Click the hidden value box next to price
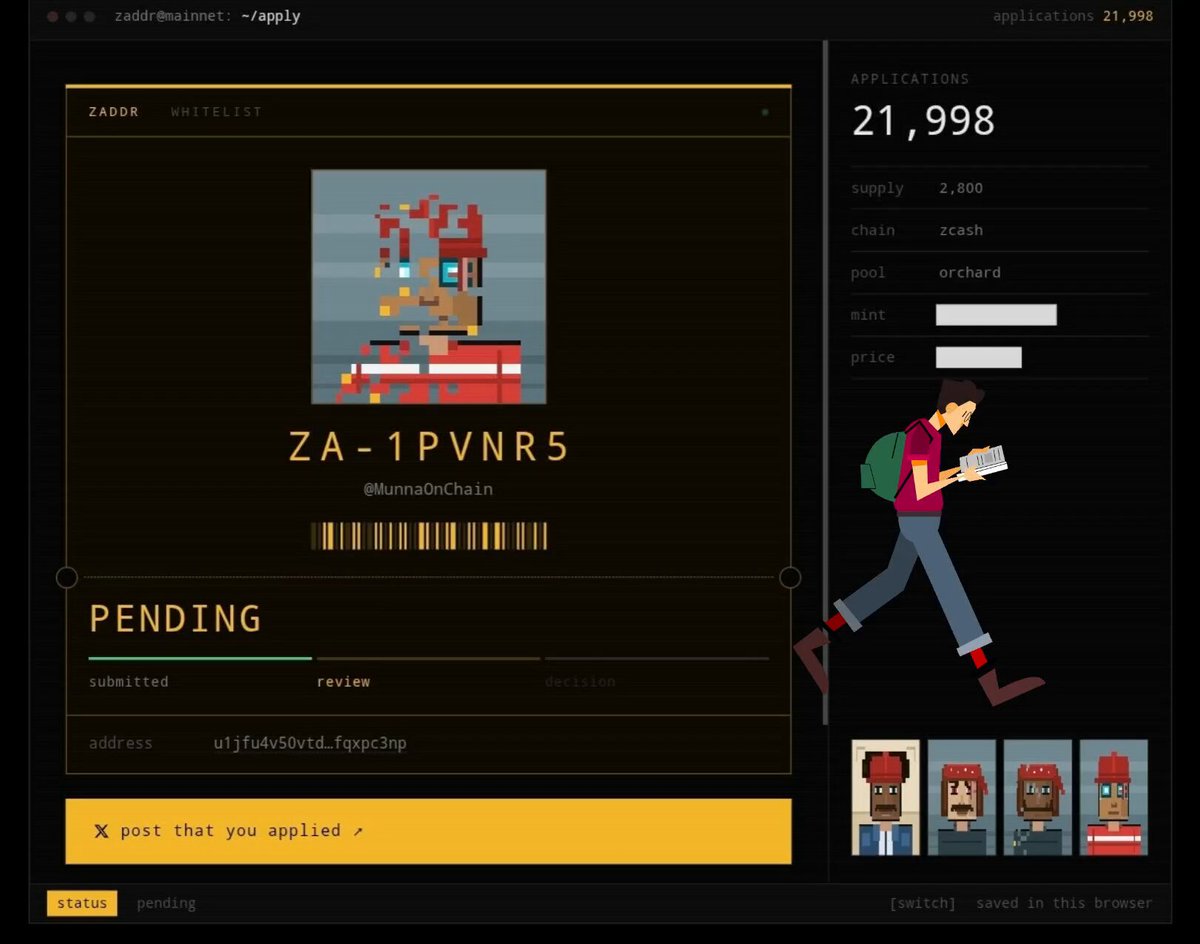1200x944 pixels. pyautogui.click(x=979, y=357)
